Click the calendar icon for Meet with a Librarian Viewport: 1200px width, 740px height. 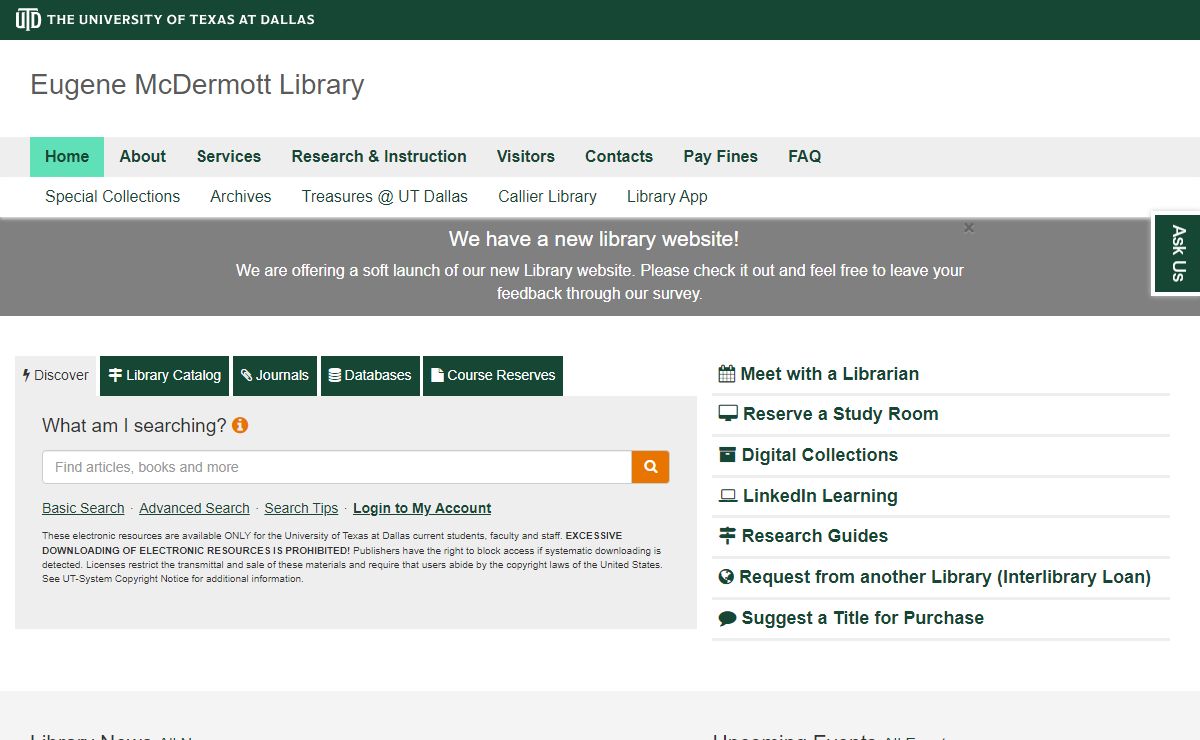[x=727, y=374]
